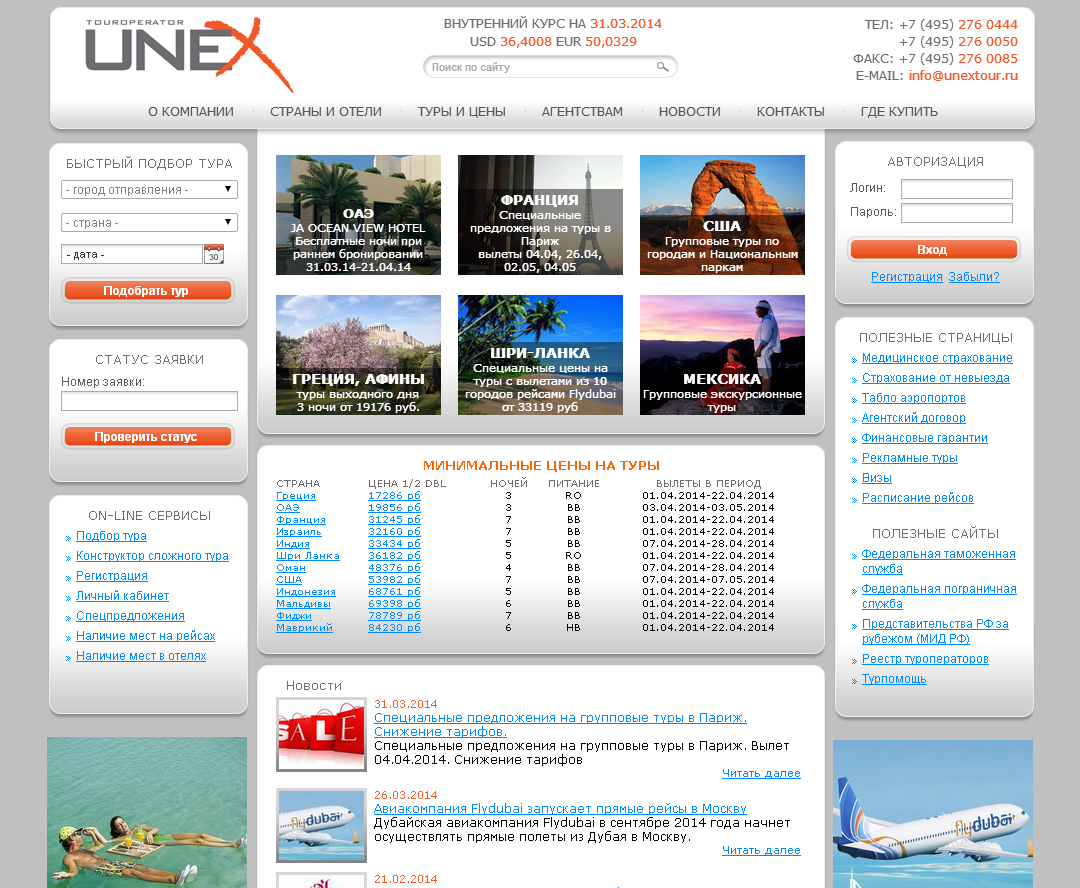Open Конструктор сложного тура link
1080x888 pixels.
152,555
